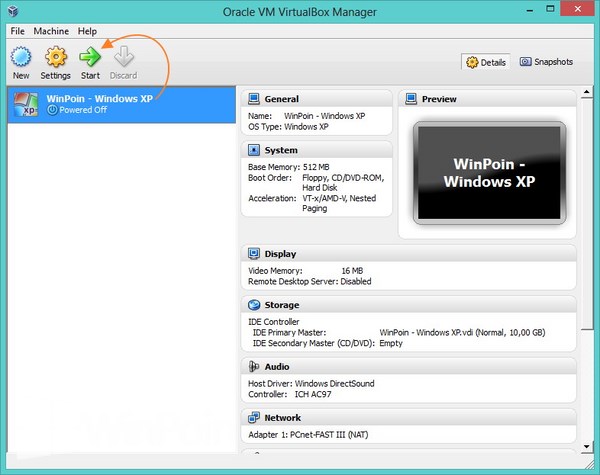This screenshot has width=600, height=475.
Task: Start the selected virtual machine
Action: [x=90, y=63]
